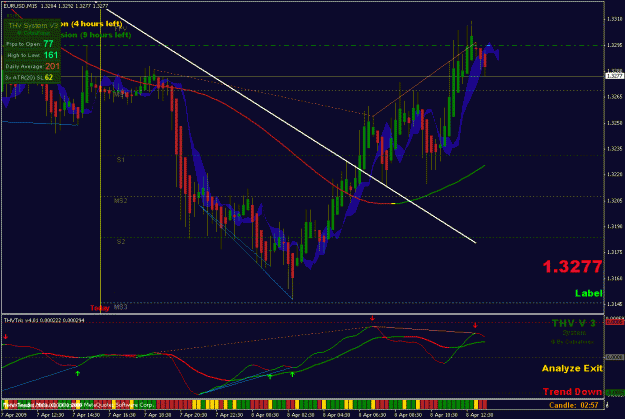
Task: Click the 'Daily Average' value 201
Action: (52, 66)
